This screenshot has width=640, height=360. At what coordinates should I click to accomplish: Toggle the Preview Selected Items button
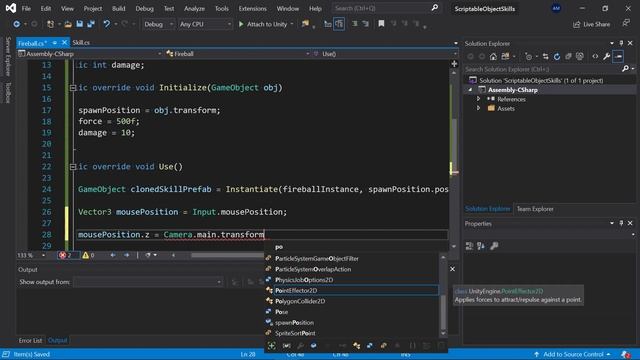(x=618, y=56)
